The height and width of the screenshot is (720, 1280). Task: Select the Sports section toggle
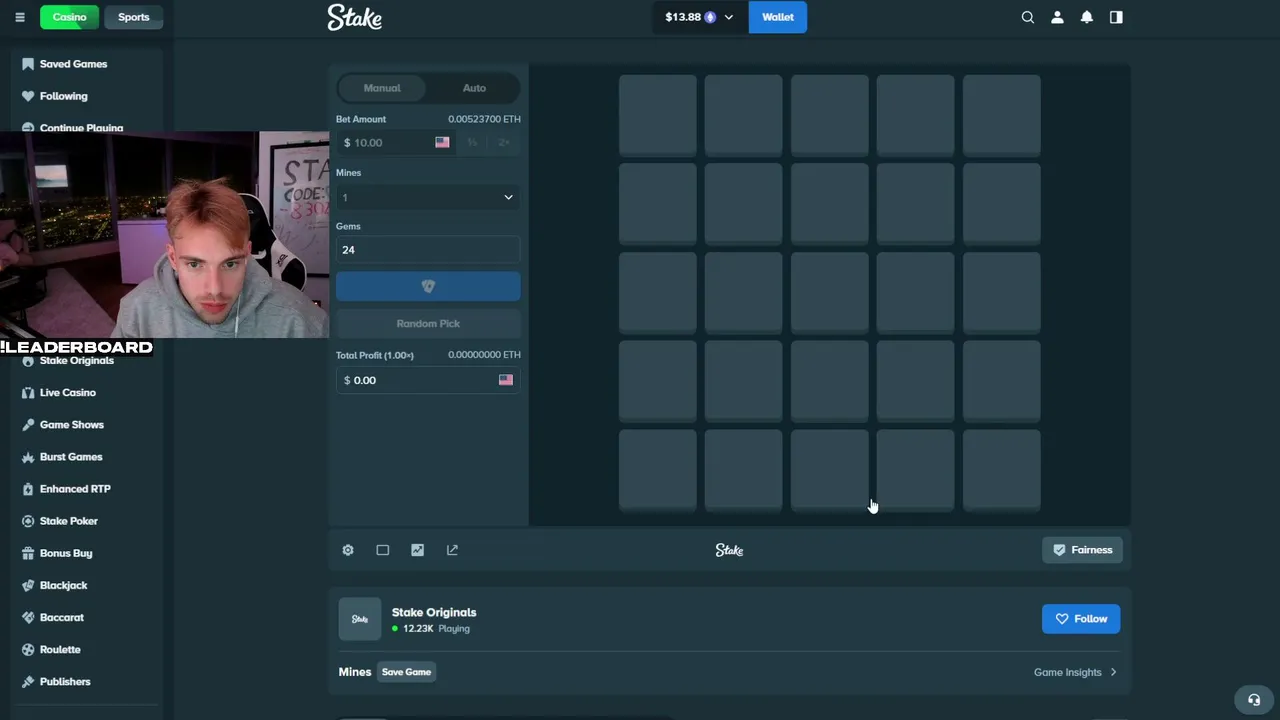click(133, 17)
